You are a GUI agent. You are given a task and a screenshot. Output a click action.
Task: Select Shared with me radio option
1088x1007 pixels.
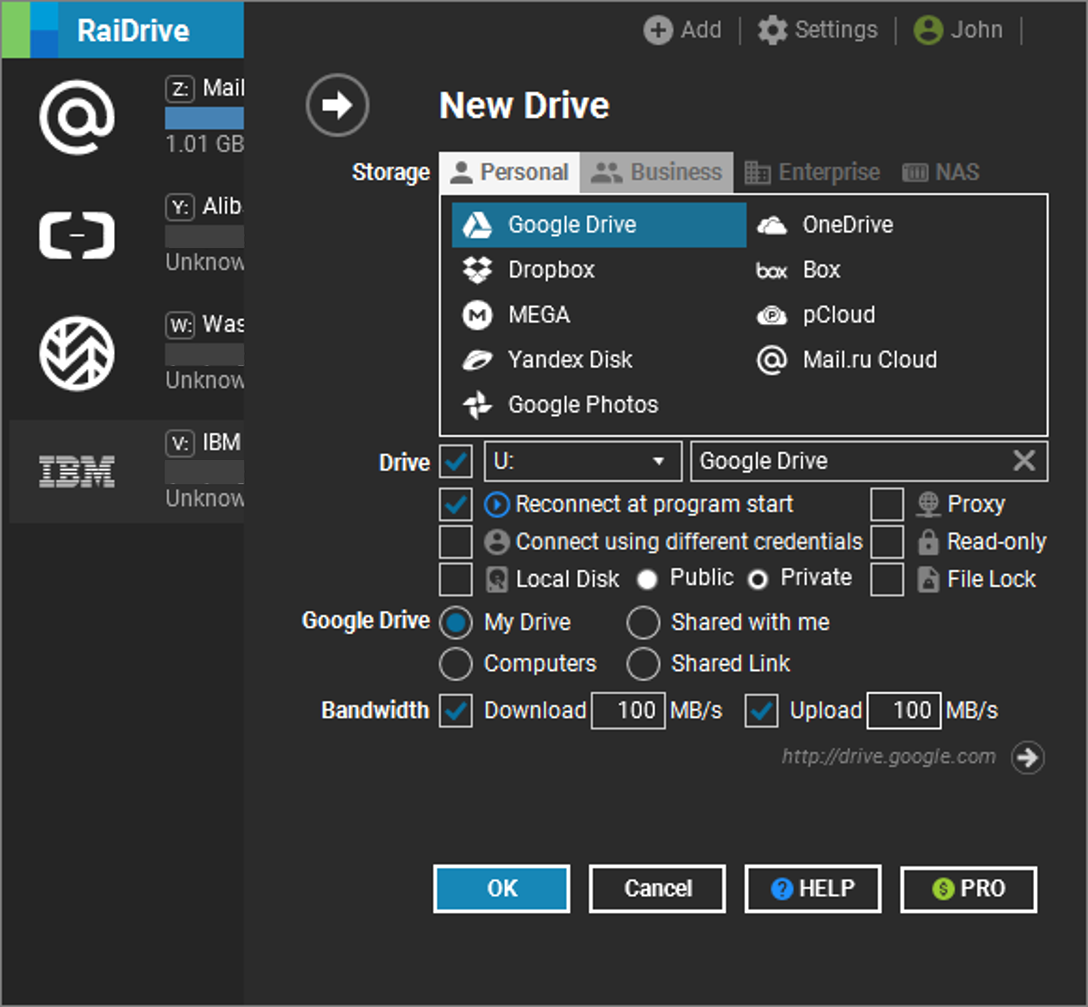(643, 623)
